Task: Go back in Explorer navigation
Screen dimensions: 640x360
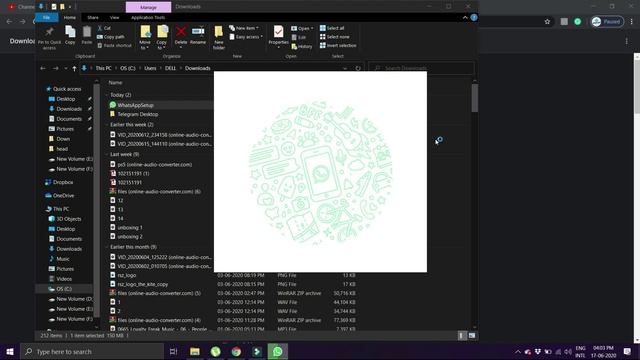Action: 43,68
